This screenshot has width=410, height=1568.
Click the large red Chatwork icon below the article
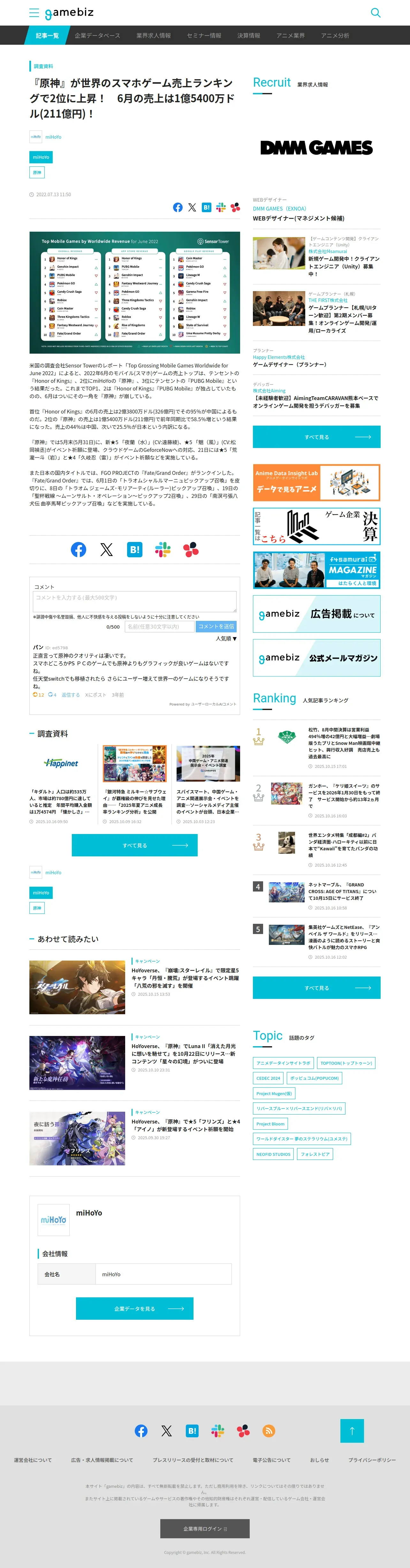[x=190, y=550]
